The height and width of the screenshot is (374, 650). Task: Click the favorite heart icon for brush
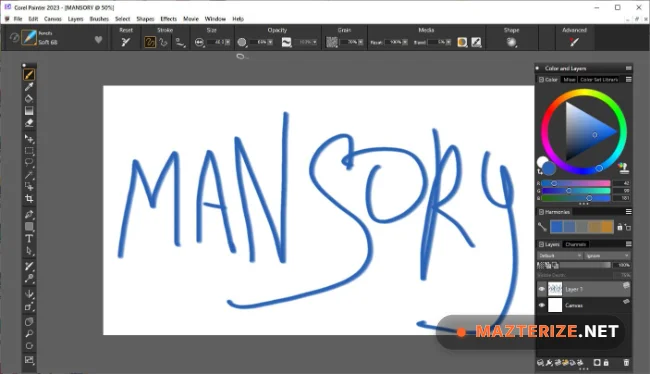[x=98, y=40]
